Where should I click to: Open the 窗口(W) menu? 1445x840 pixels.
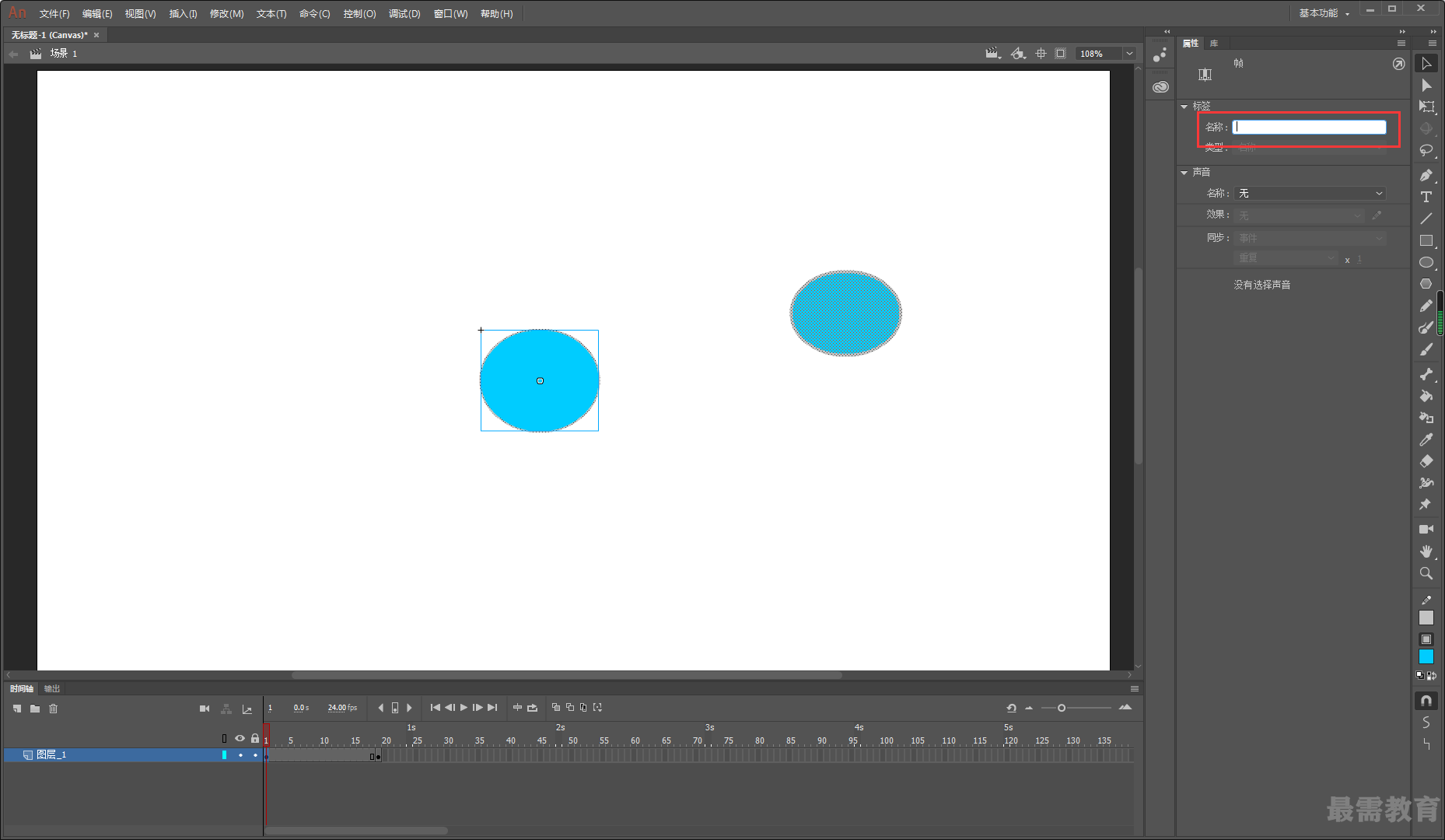[451, 14]
